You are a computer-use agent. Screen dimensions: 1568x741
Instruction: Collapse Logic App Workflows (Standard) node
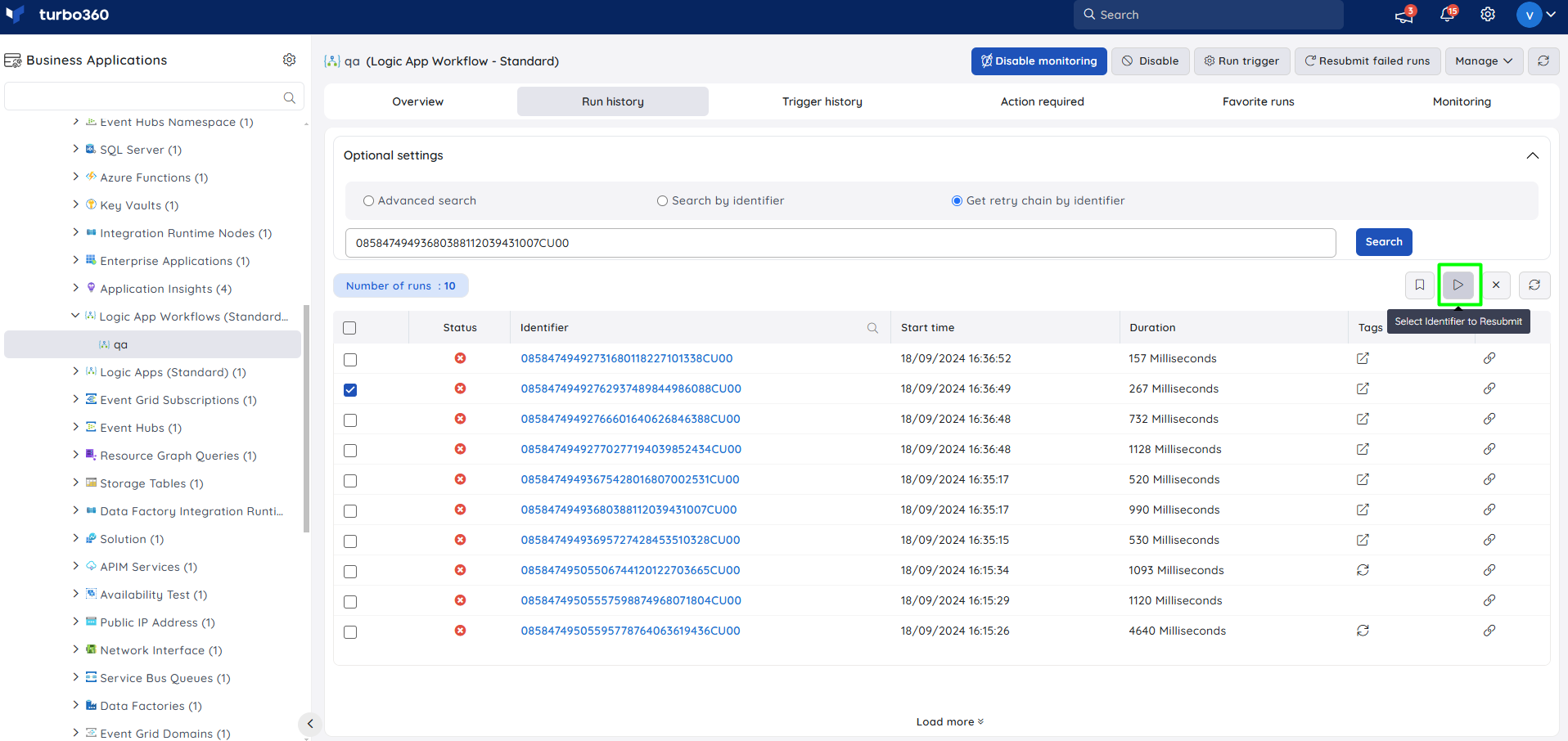[75, 316]
